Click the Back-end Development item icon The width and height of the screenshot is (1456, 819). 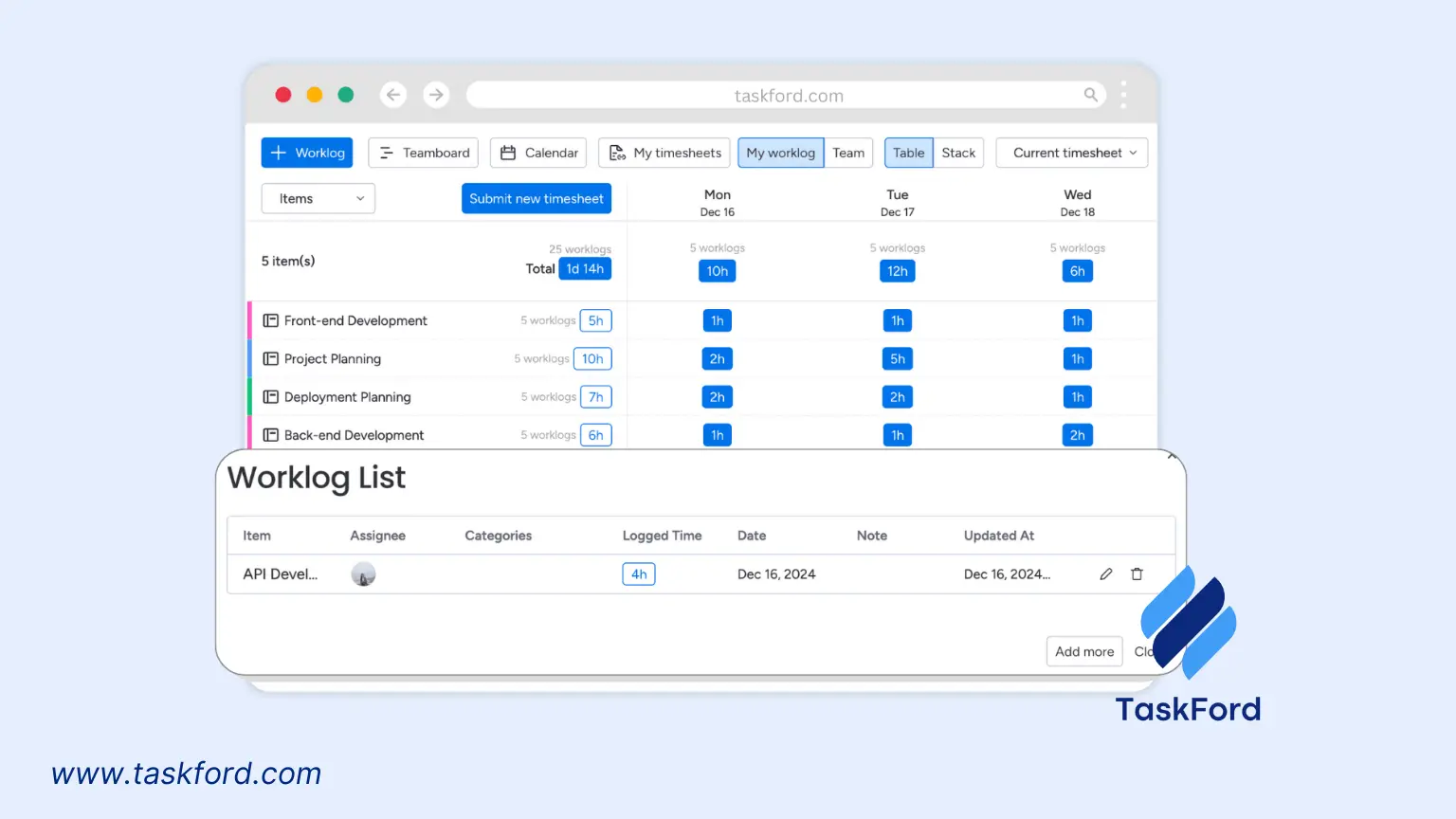point(270,435)
